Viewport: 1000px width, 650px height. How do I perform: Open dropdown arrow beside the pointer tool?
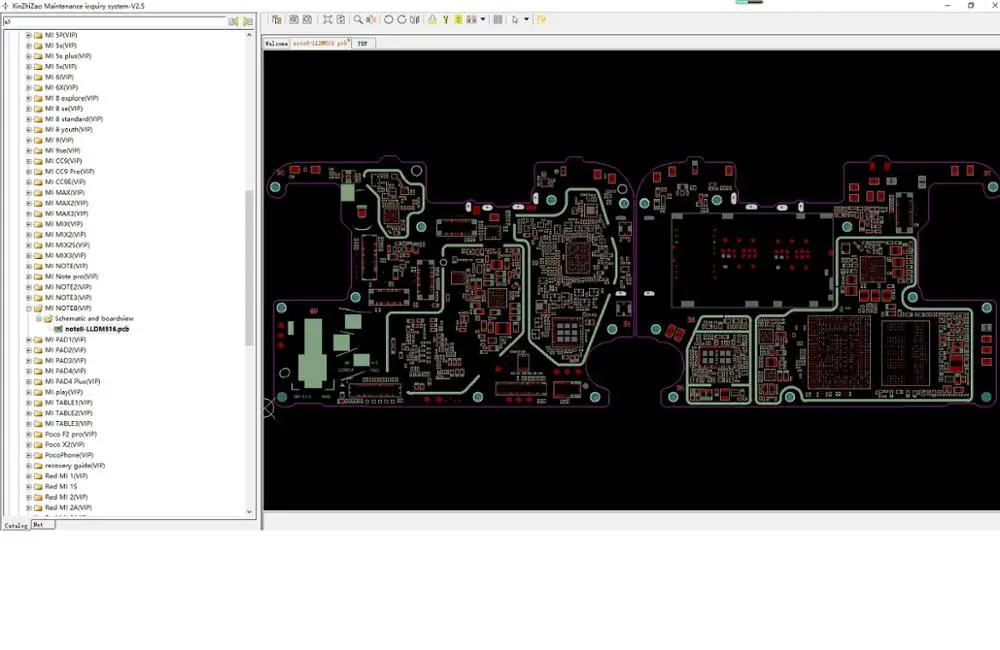526,19
